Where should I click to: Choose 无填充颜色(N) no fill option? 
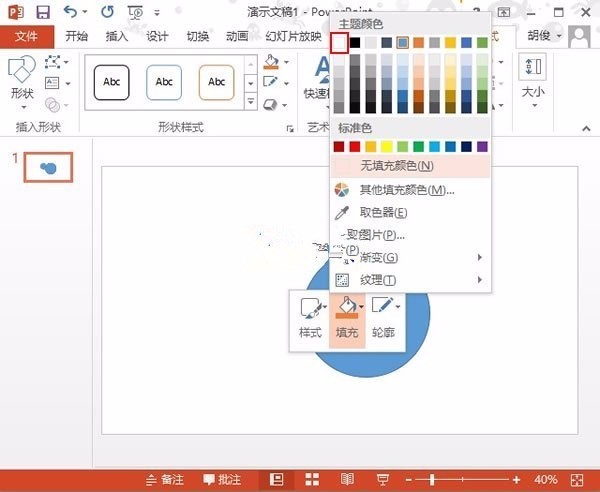[x=411, y=166]
